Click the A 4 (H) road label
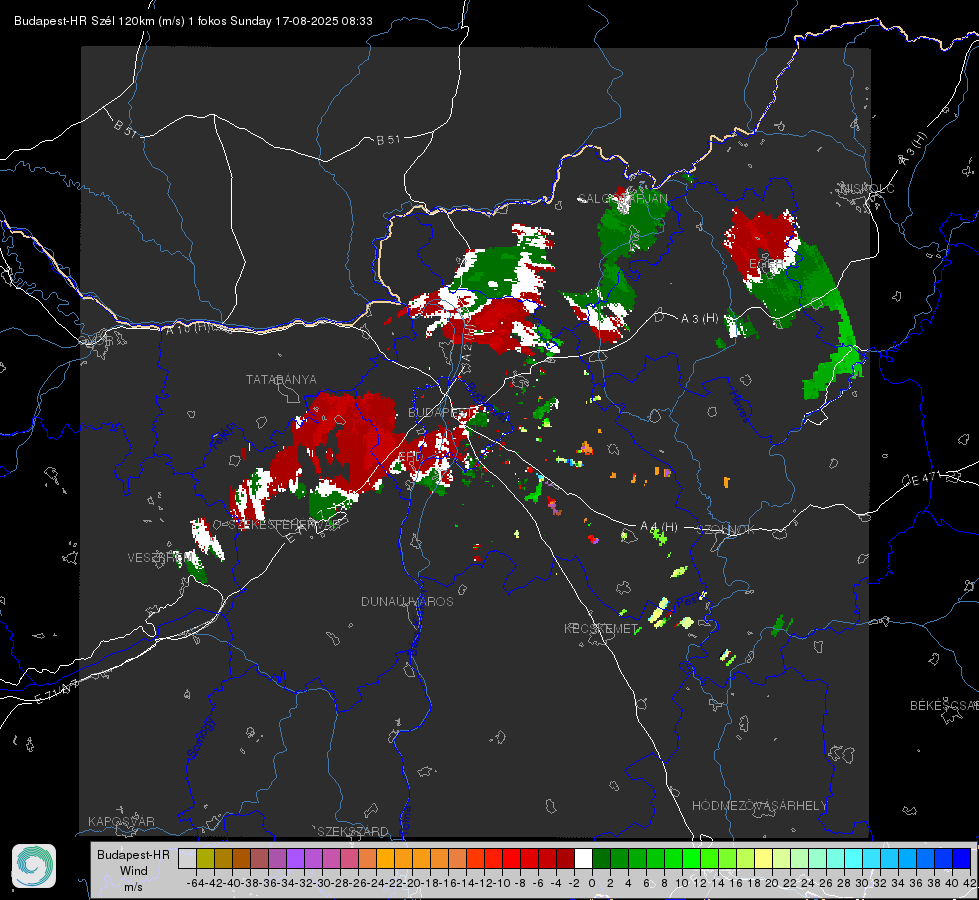Image resolution: width=979 pixels, height=900 pixels. pos(659,527)
